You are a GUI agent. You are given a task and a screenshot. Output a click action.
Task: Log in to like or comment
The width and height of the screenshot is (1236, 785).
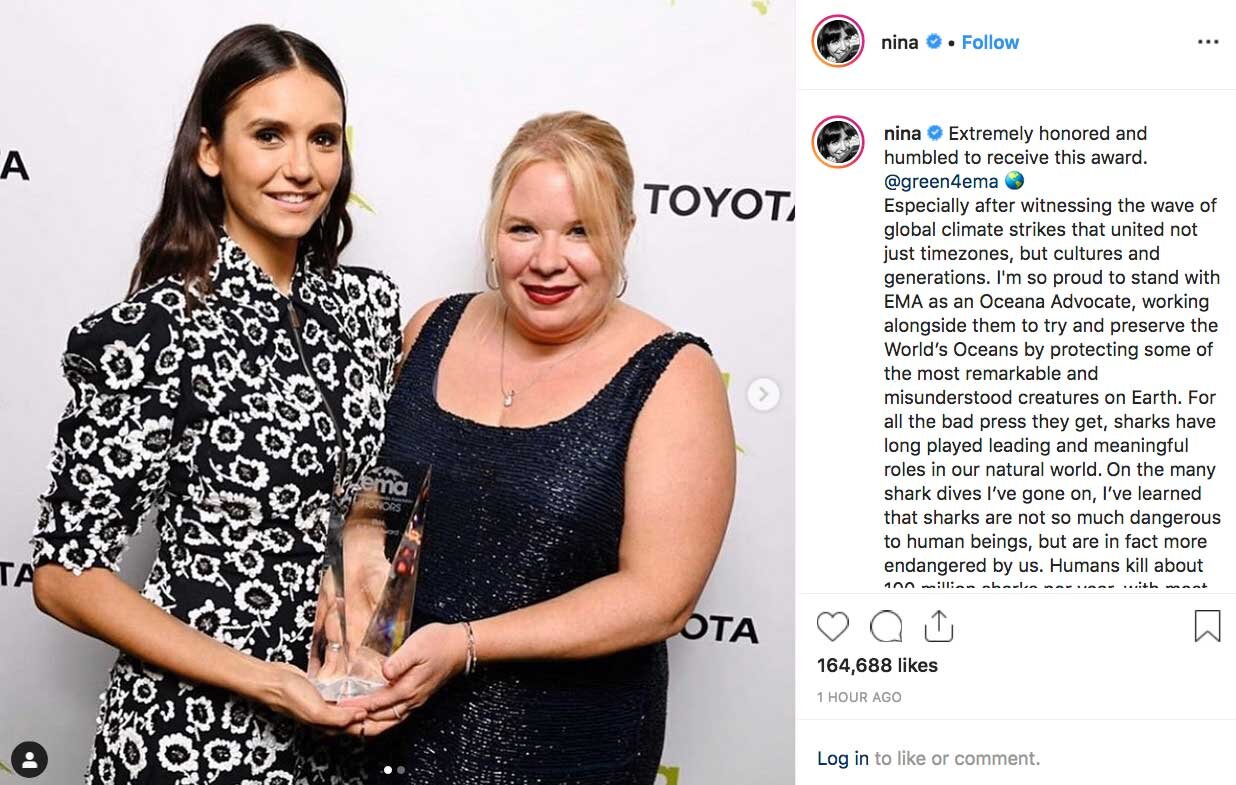[843, 758]
